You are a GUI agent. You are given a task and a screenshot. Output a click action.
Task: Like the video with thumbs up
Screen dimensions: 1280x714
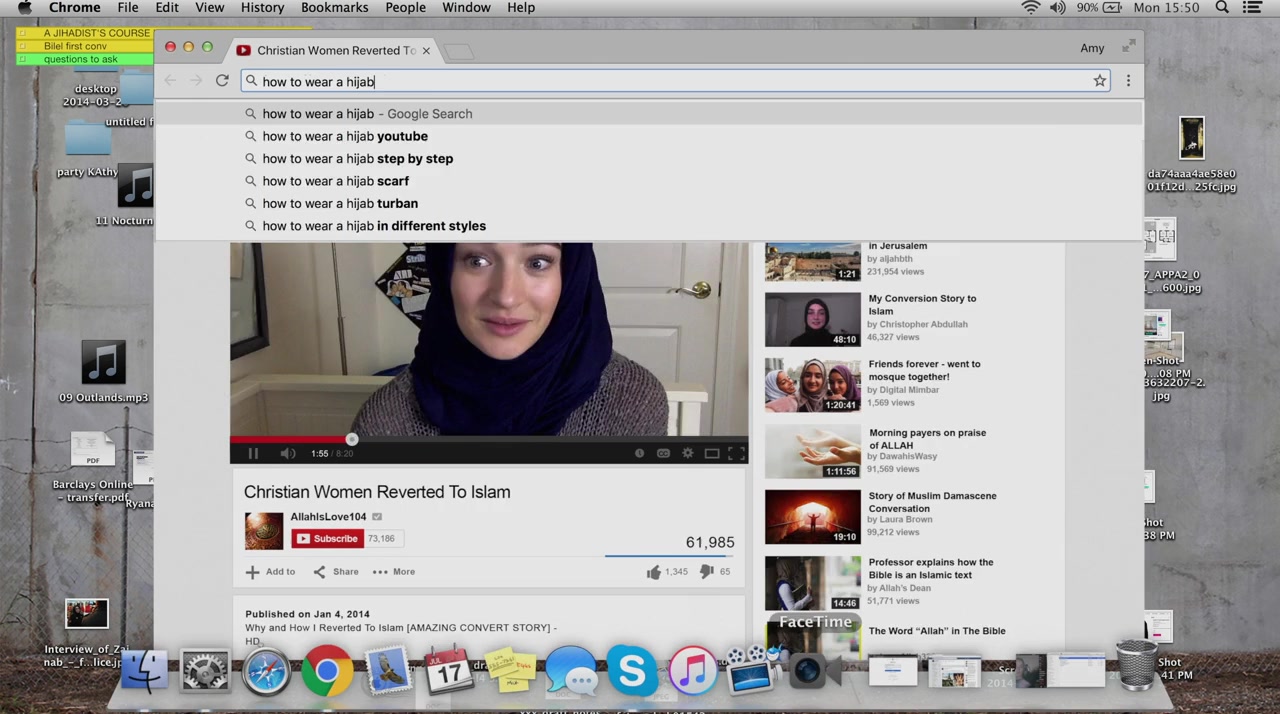click(654, 572)
